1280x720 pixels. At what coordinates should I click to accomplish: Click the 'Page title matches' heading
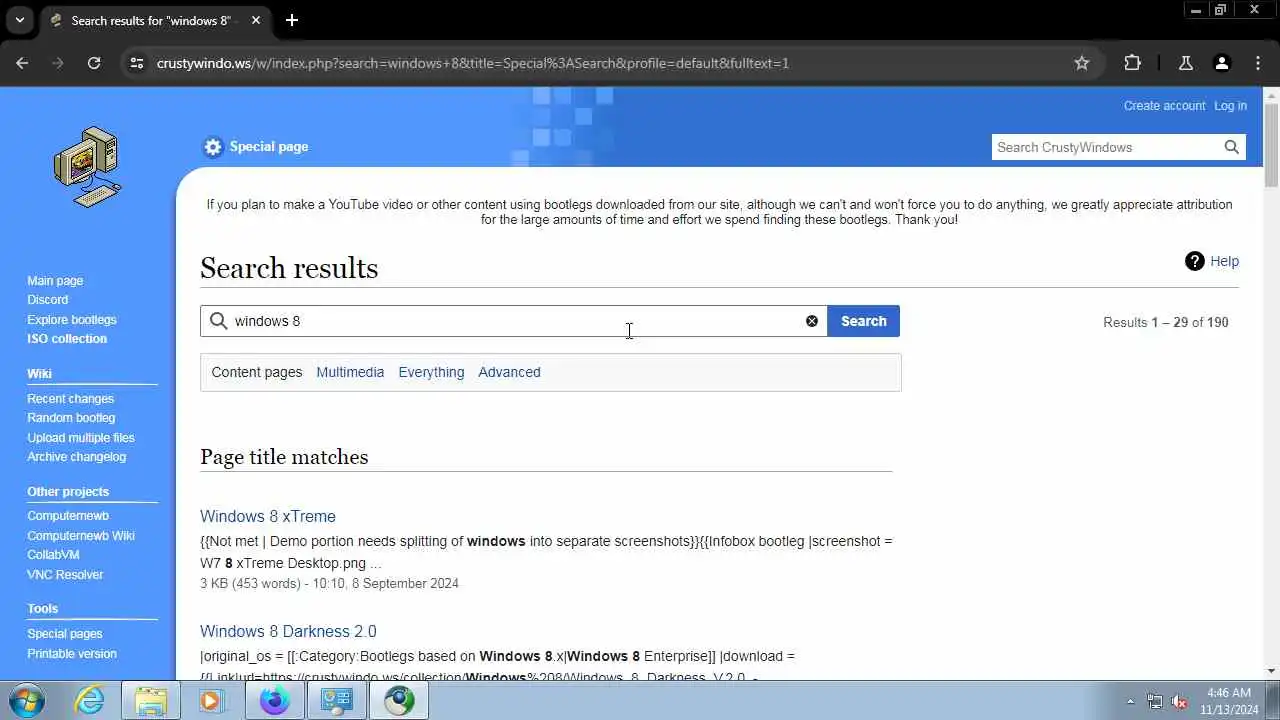point(284,457)
